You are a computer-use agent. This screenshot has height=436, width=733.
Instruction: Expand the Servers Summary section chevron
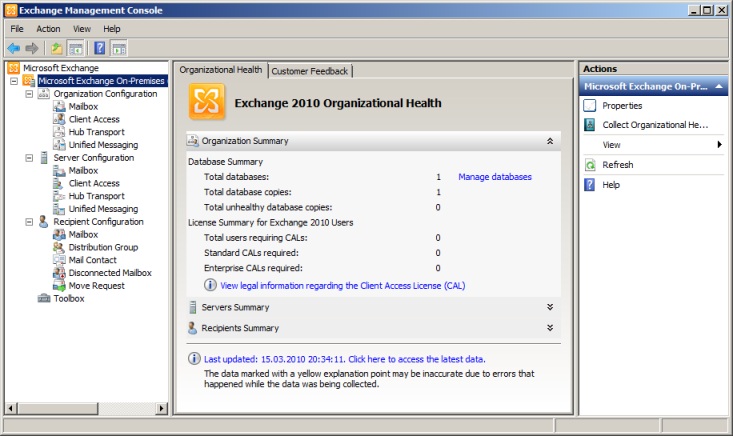550,307
